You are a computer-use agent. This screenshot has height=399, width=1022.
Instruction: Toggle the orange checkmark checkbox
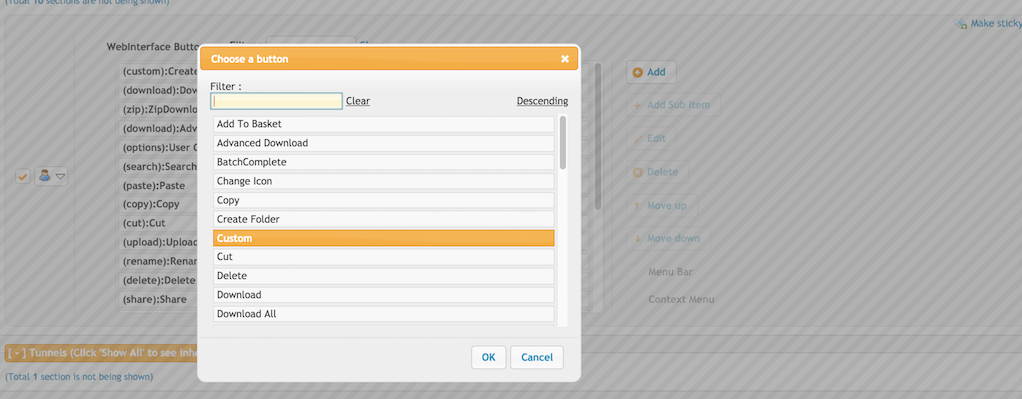pyautogui.click(x=23, y=176)
